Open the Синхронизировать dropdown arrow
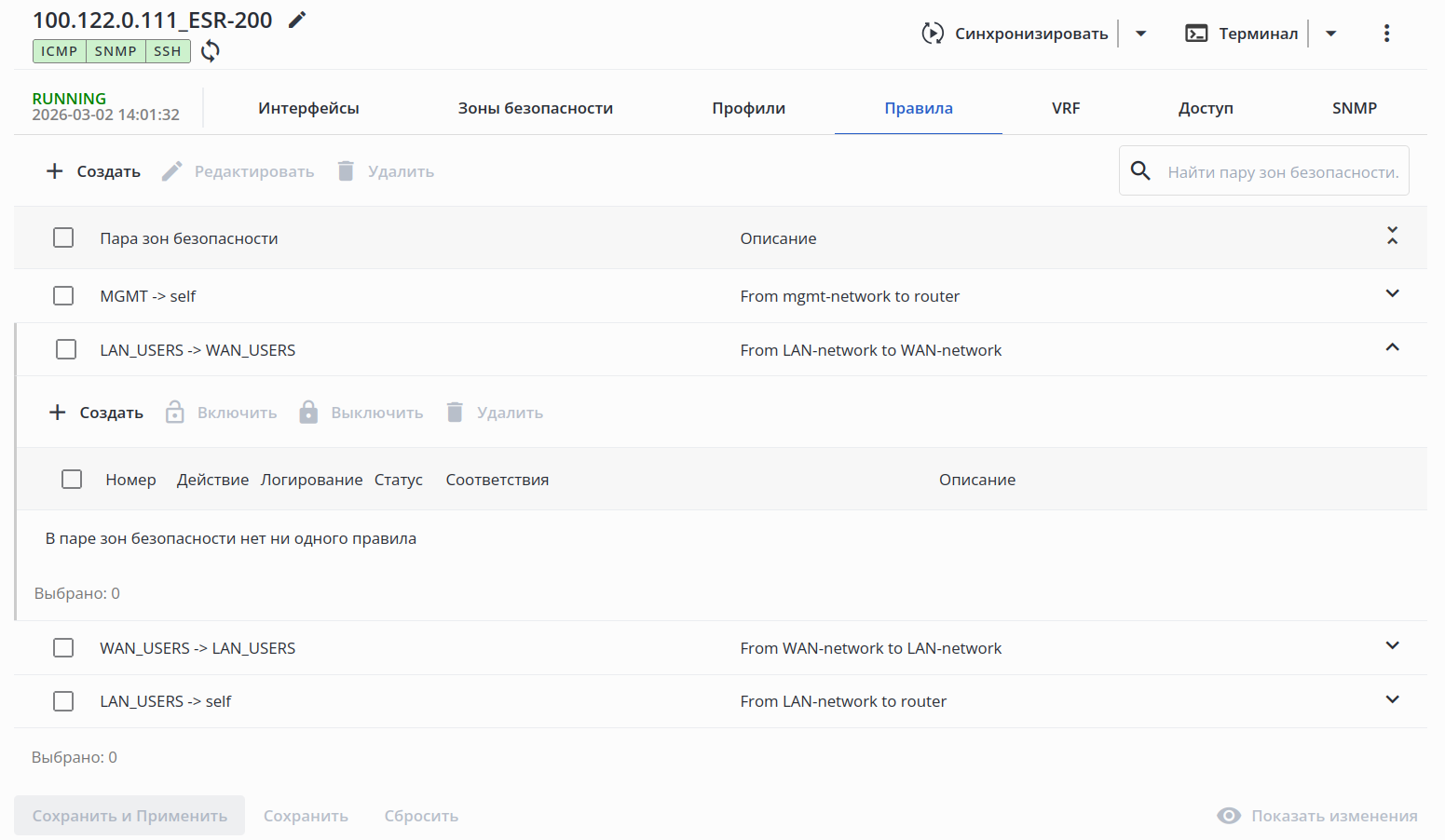1445x840 pixels. point(1140,34)
